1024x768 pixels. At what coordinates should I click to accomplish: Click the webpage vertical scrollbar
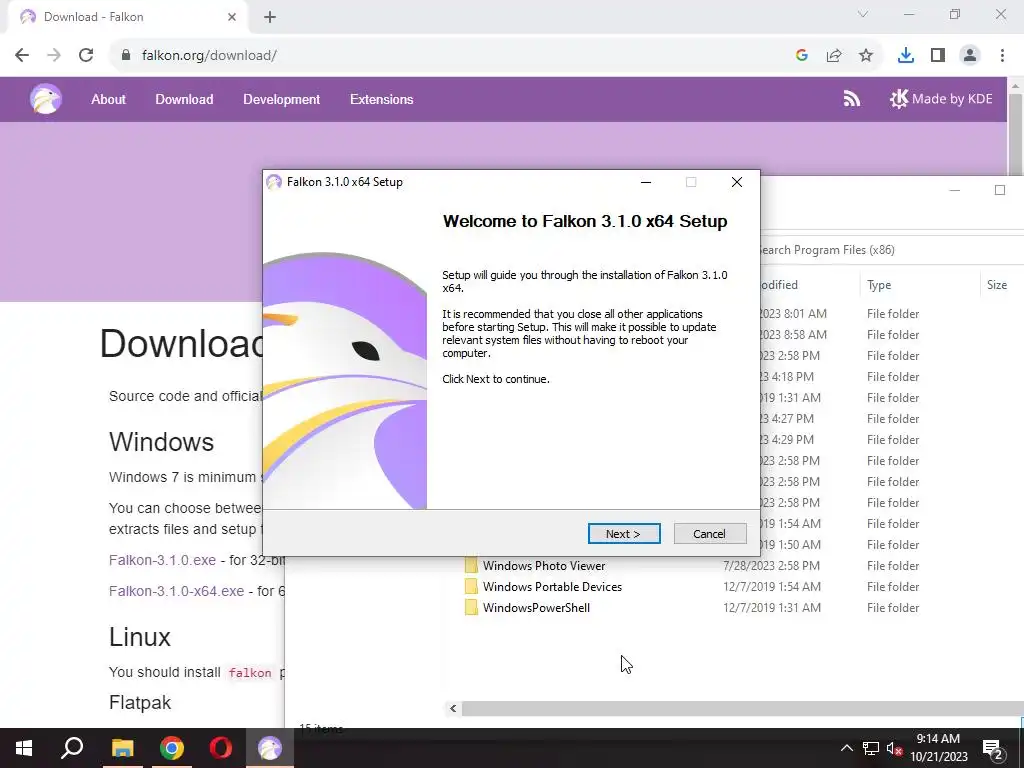click(1016, 134)
